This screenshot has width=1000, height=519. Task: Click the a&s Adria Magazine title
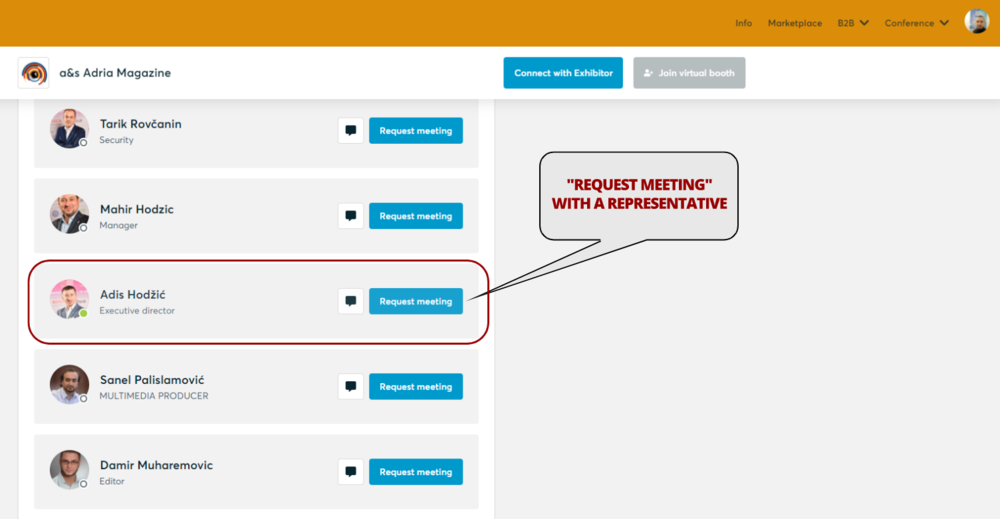[115, 73]
